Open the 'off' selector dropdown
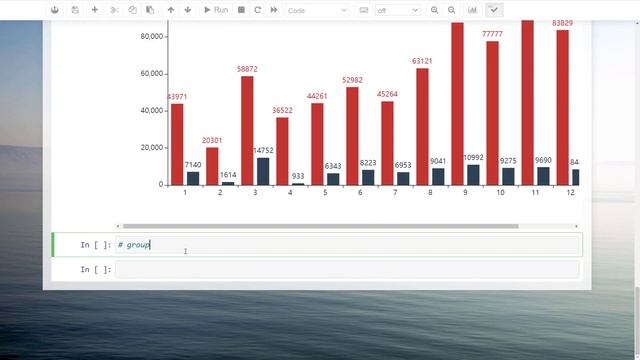Viewport: 640px width, 360px height. 398,10
